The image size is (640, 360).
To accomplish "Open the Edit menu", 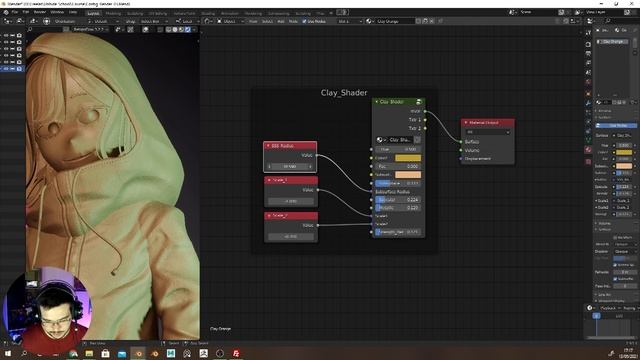I will click(x=25, y=12).
